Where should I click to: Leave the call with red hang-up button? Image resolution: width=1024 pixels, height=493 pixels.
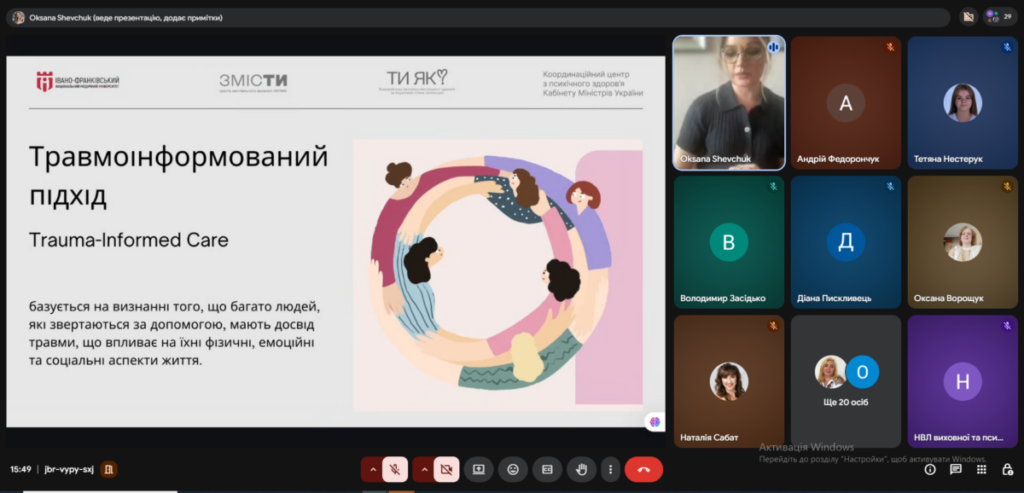pos(643,469)
